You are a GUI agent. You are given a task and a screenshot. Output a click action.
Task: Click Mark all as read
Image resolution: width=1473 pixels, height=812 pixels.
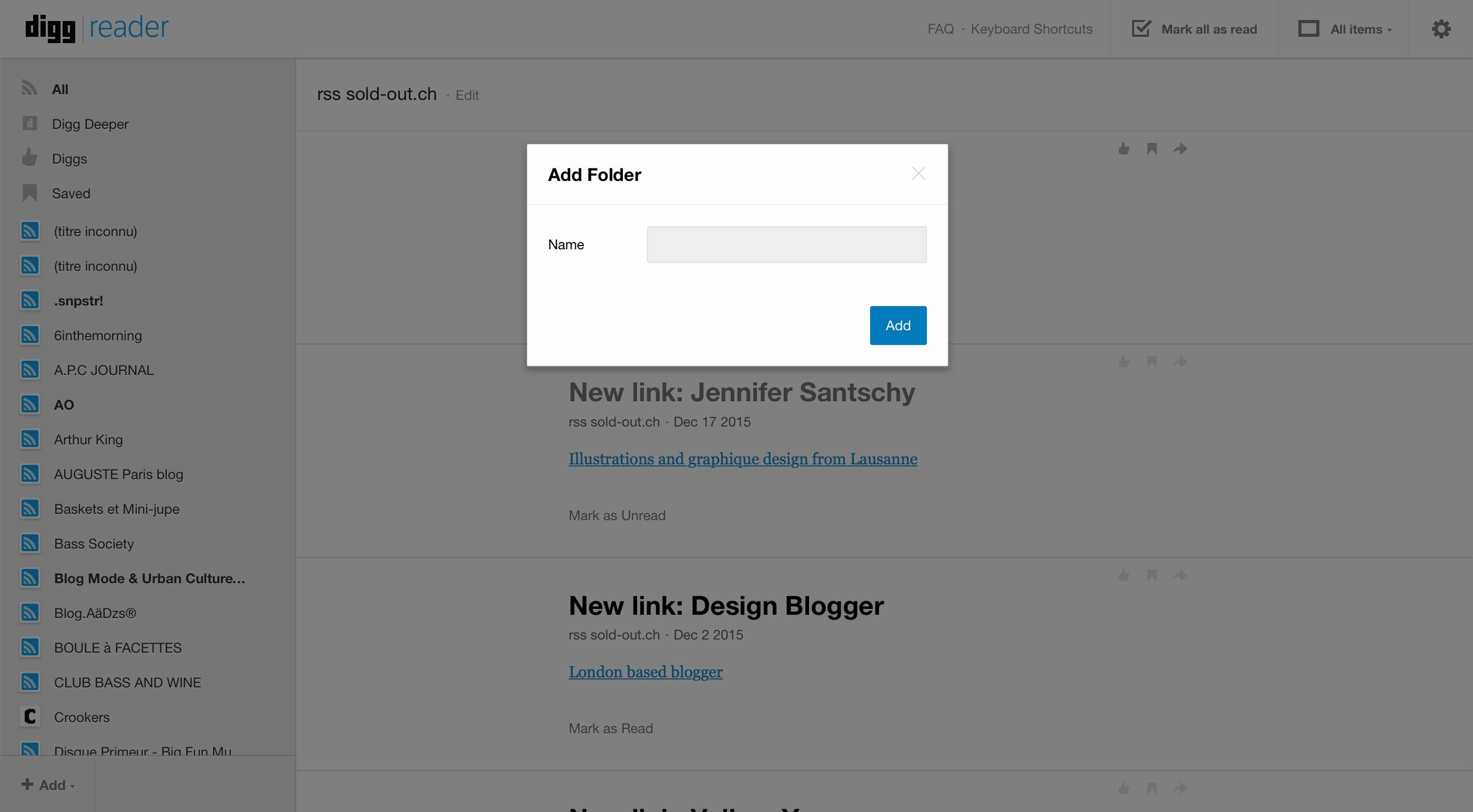click(1194, 29)
